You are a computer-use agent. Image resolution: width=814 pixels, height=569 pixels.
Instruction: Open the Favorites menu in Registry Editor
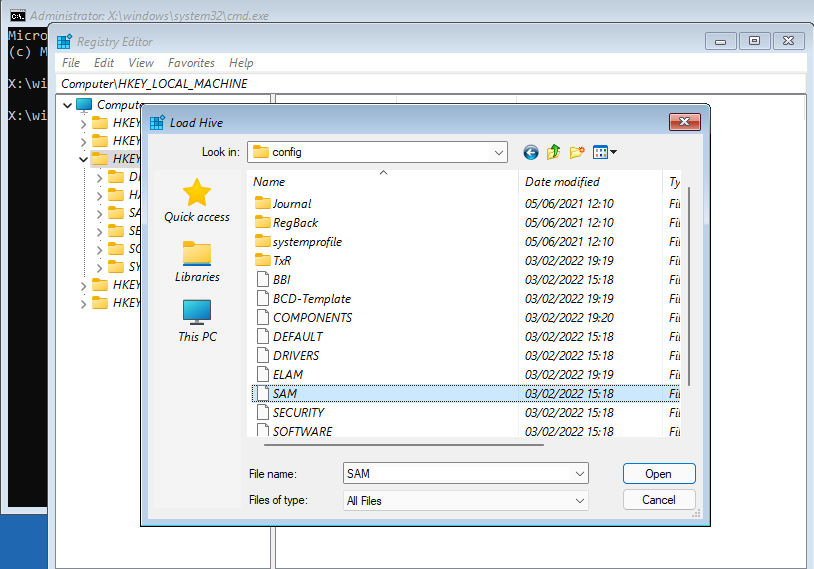[191, 63]
